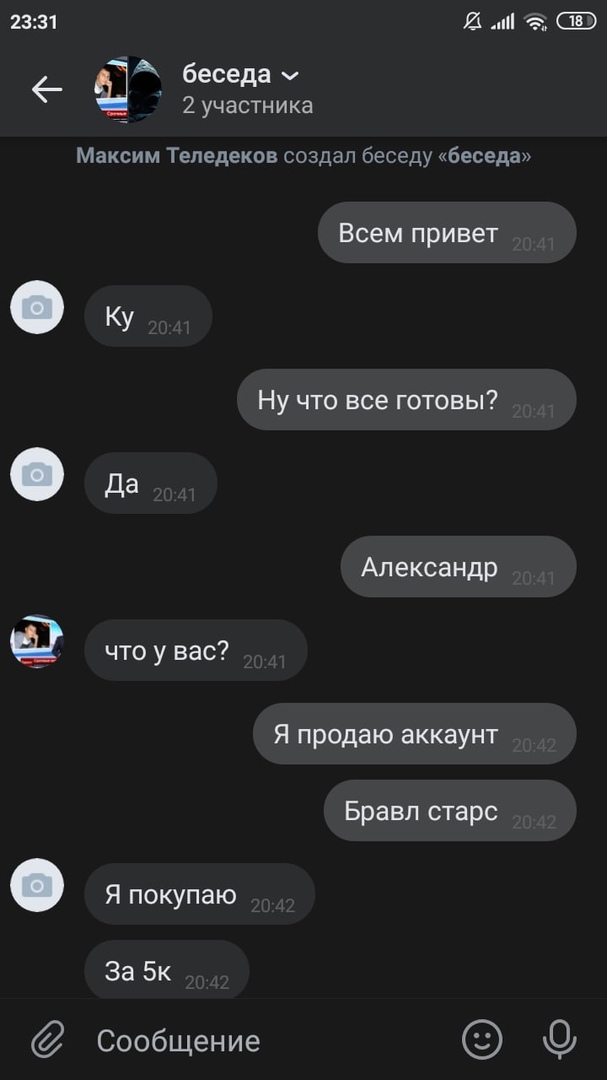
Task: Tap the microphone voice message icon
Action: pos(559,1039)
